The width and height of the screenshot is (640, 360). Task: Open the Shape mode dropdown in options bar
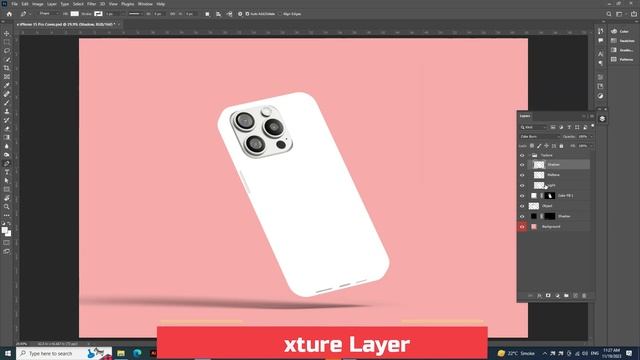pyautogui.click(x=49, y=14)
